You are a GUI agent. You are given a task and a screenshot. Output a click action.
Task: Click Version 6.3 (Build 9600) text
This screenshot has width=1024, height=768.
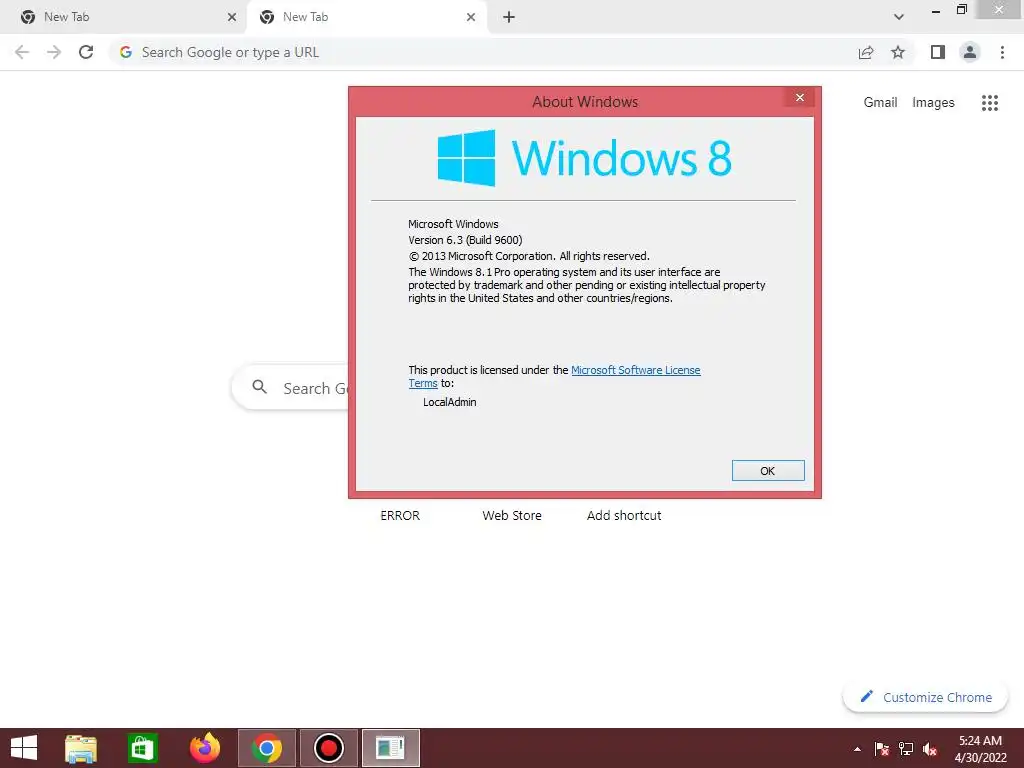465,240
